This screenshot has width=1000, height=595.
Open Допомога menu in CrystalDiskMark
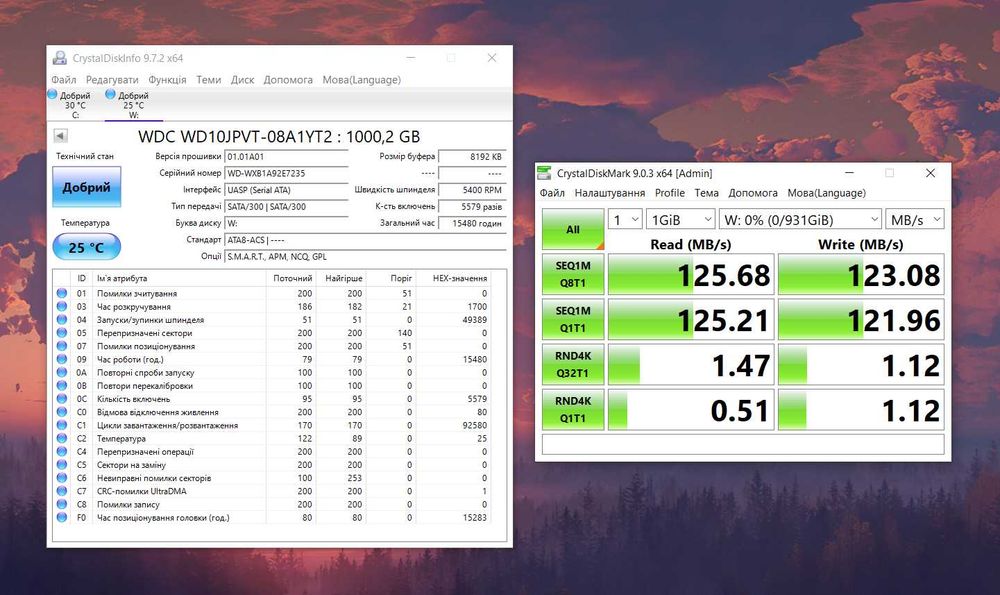pyautogui.click(x=753, y=193)
